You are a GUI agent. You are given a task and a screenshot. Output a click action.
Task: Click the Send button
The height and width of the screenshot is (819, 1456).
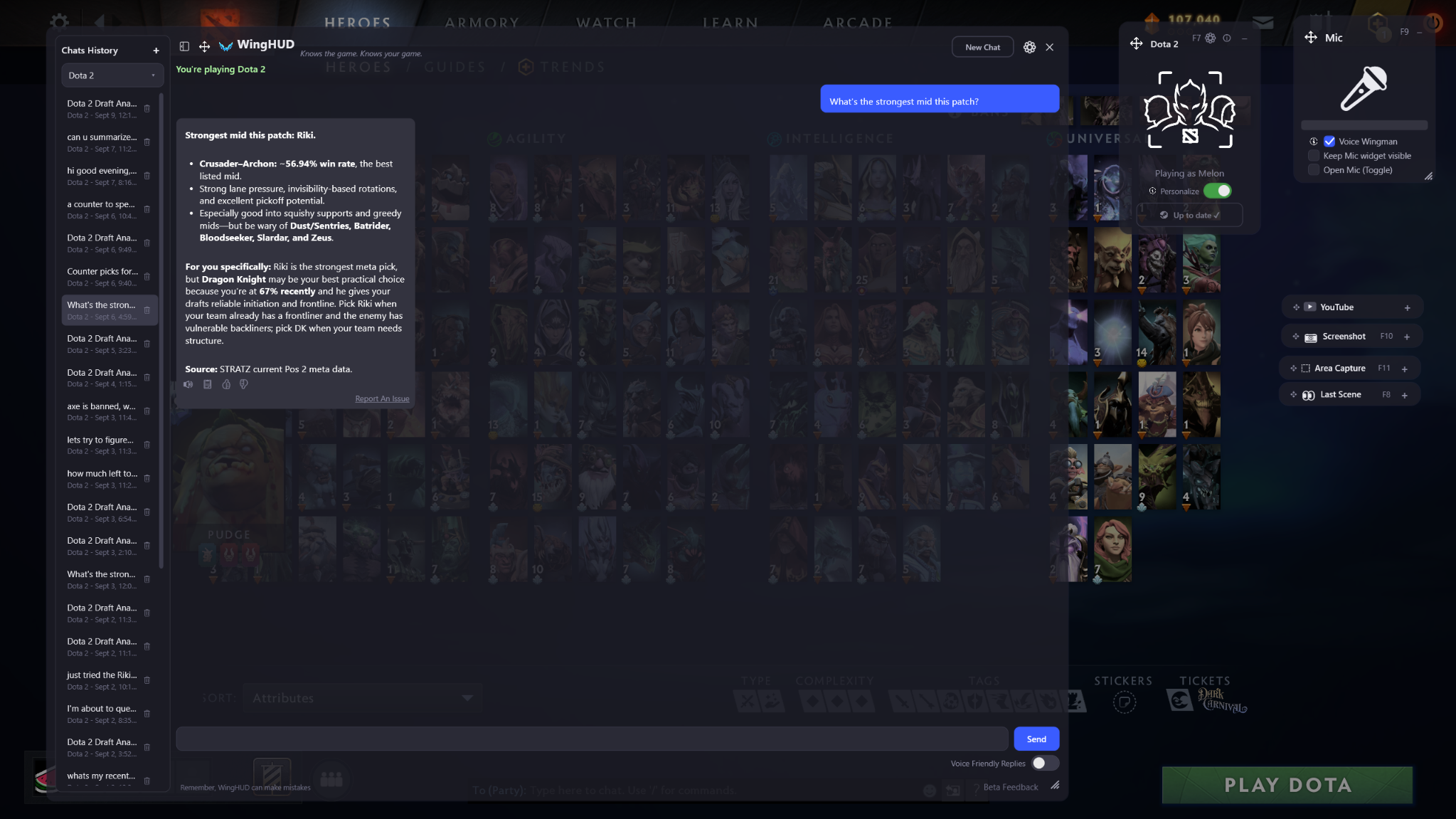1036,739
